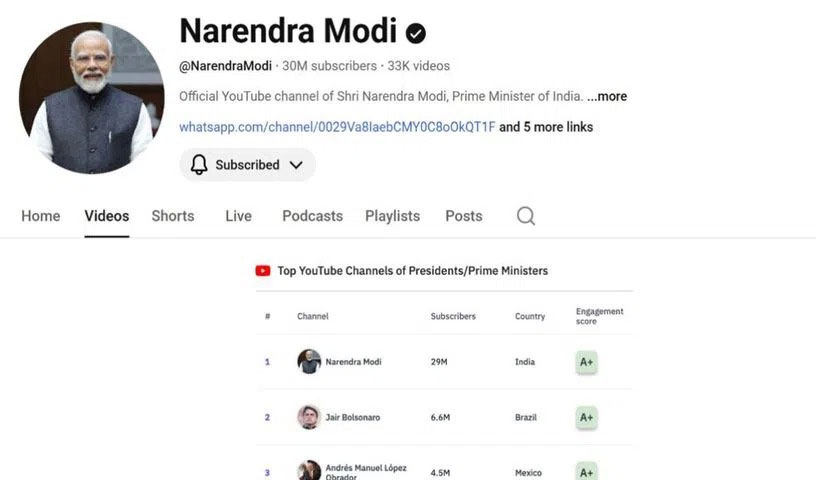
Task: Click the verified checkmark badge beside channel name
Action: (x=416, y=33)
